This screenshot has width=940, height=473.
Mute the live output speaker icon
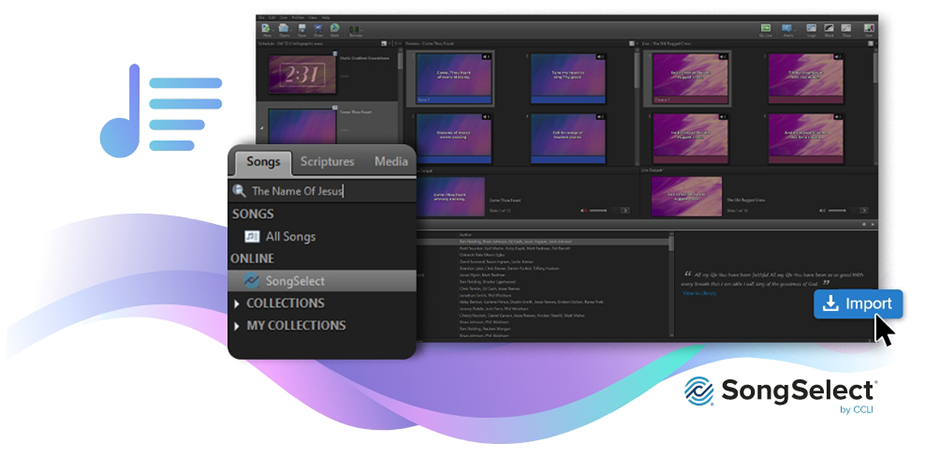pos(822,210)
